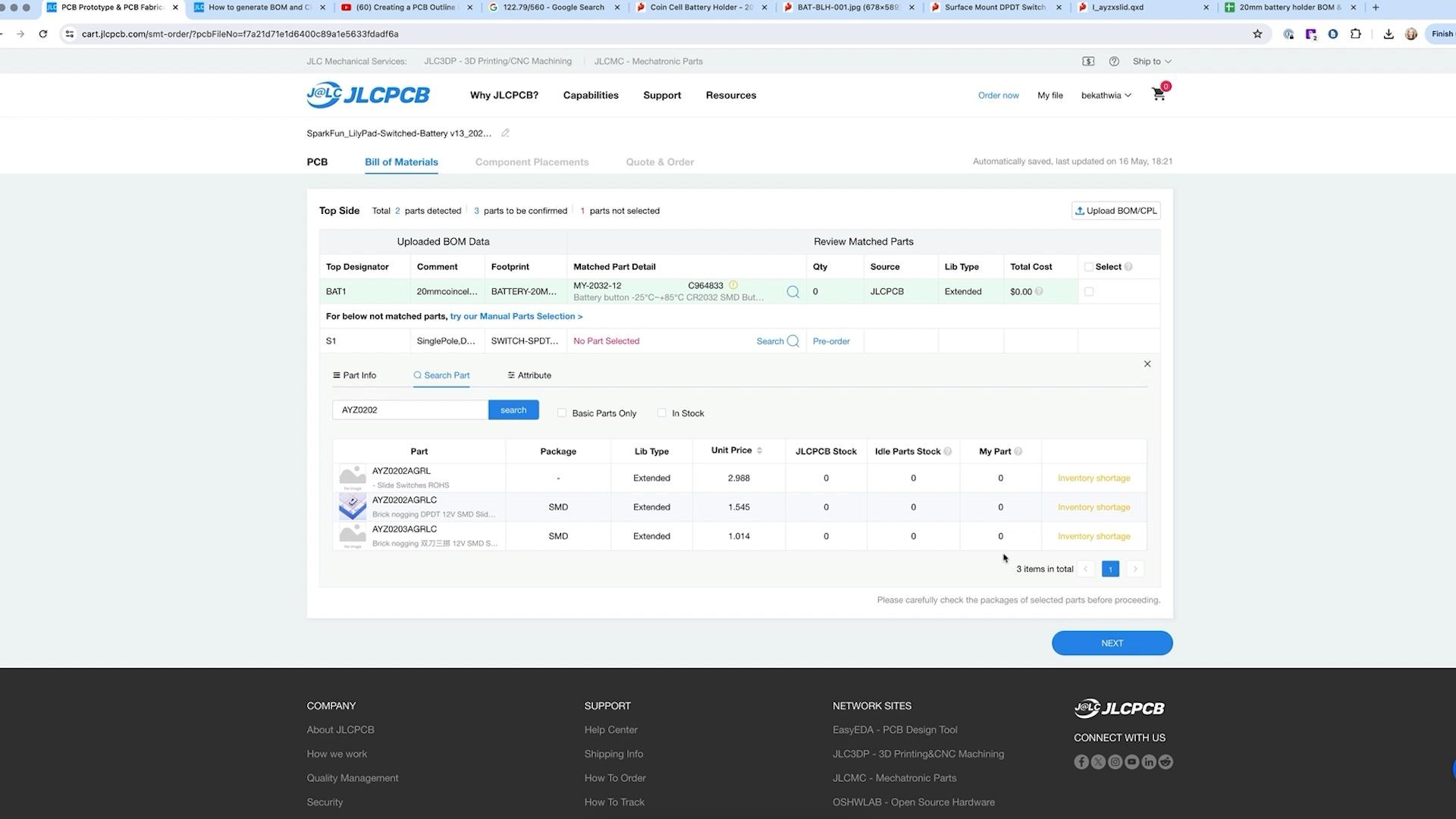
Task: Sort by Unit Price arrows
Action: click(x=759, y=450)
